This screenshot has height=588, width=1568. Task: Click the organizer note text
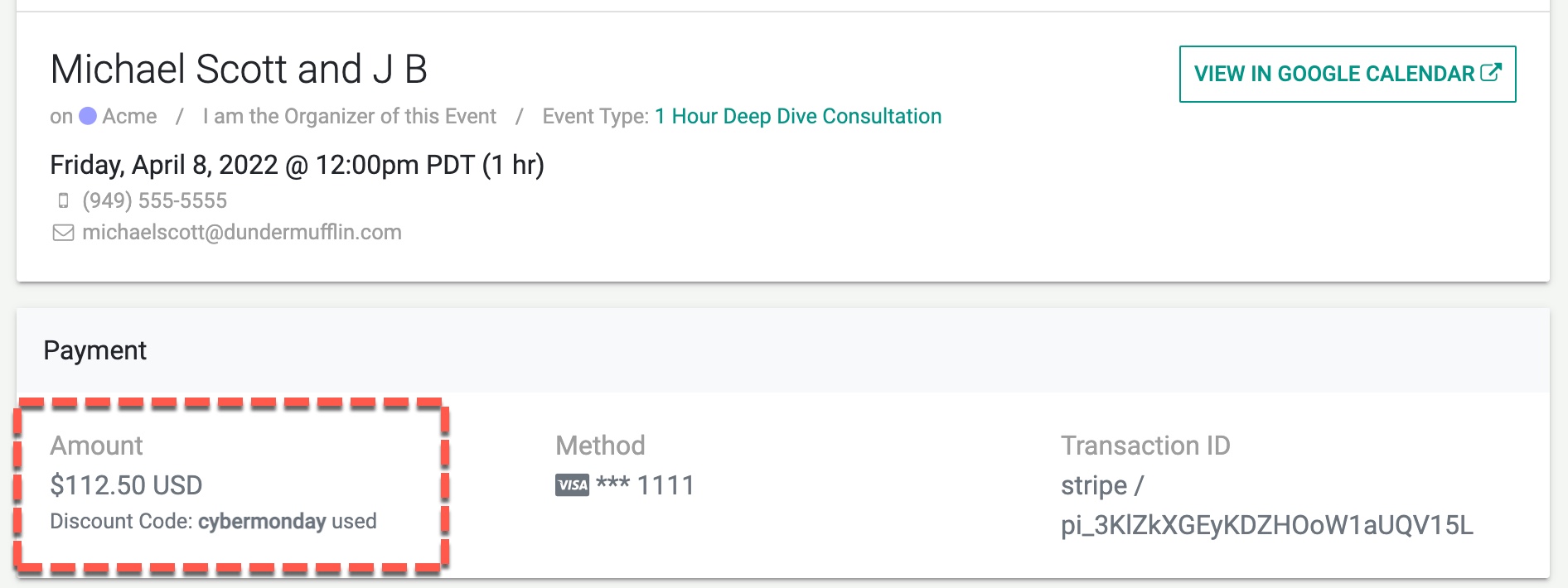click(349, 116)
